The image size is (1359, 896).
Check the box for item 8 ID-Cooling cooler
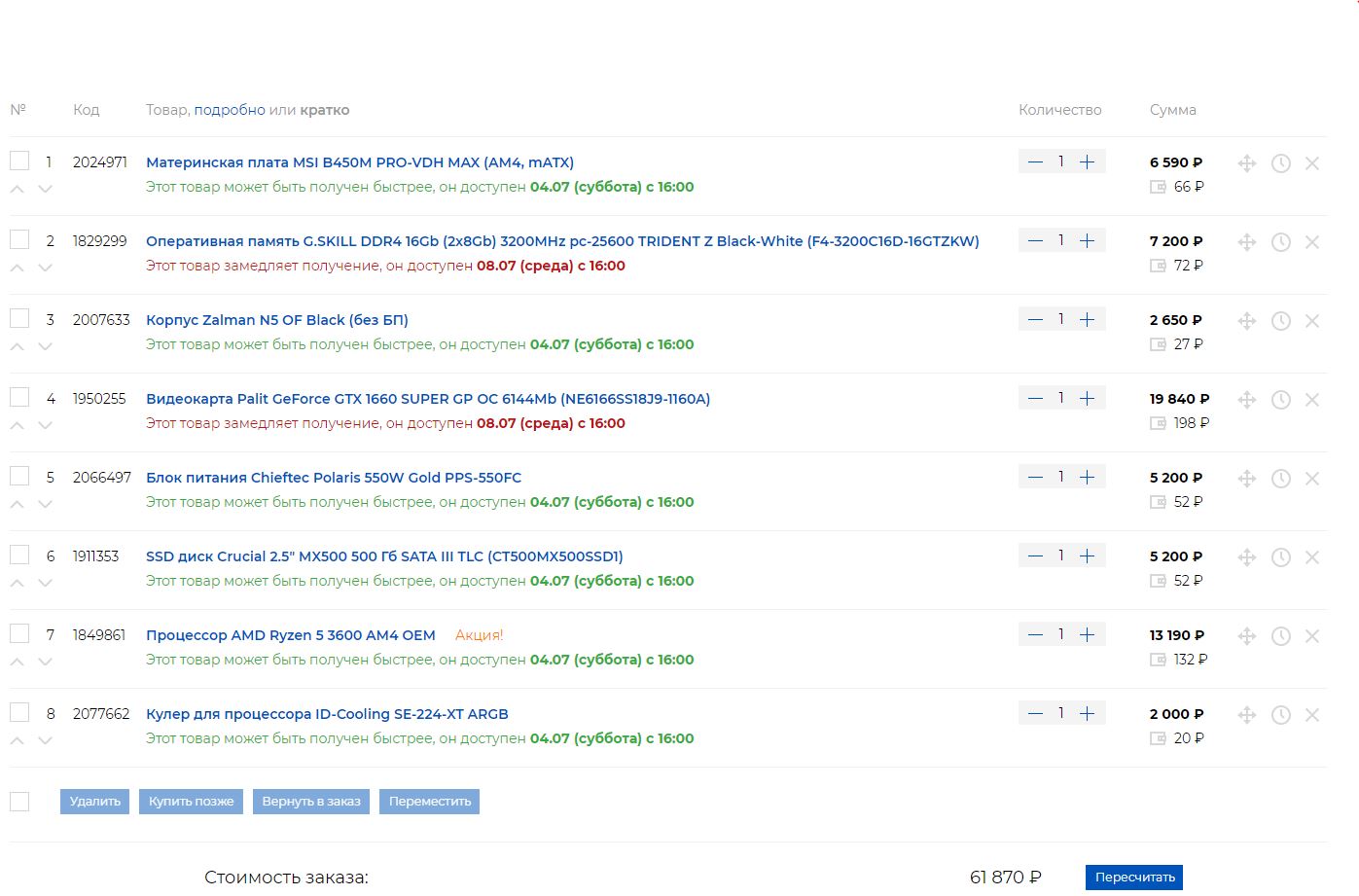(x=19, y=712)
